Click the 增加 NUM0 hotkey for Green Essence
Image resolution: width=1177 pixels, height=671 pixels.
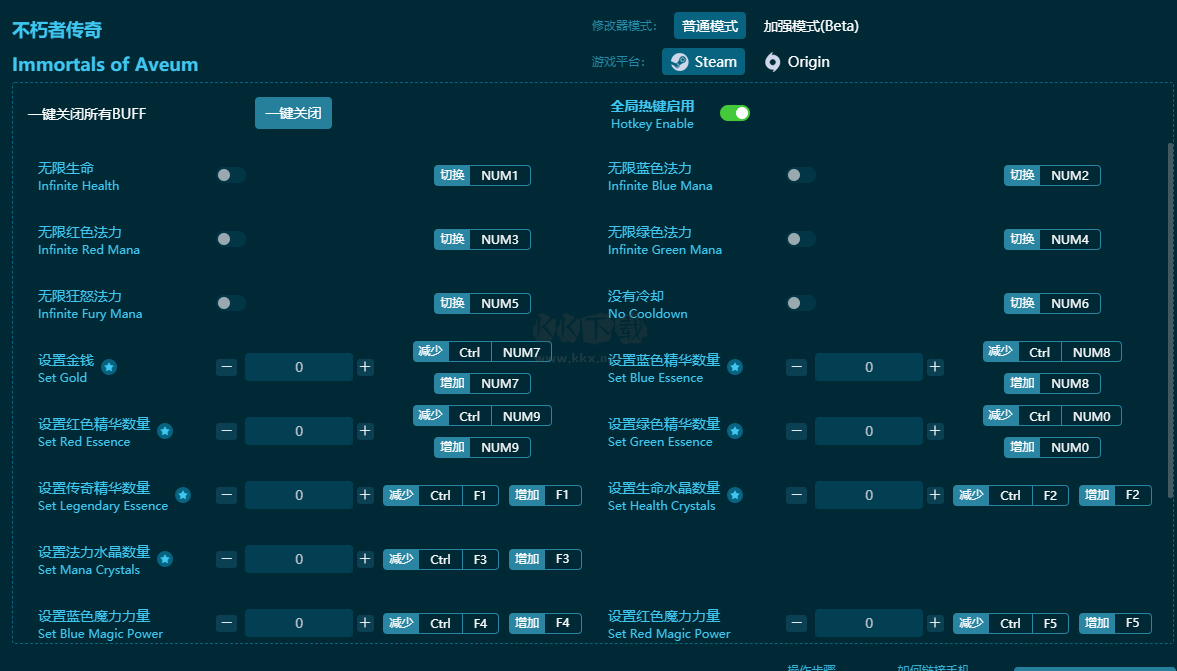coord(1052,447)
